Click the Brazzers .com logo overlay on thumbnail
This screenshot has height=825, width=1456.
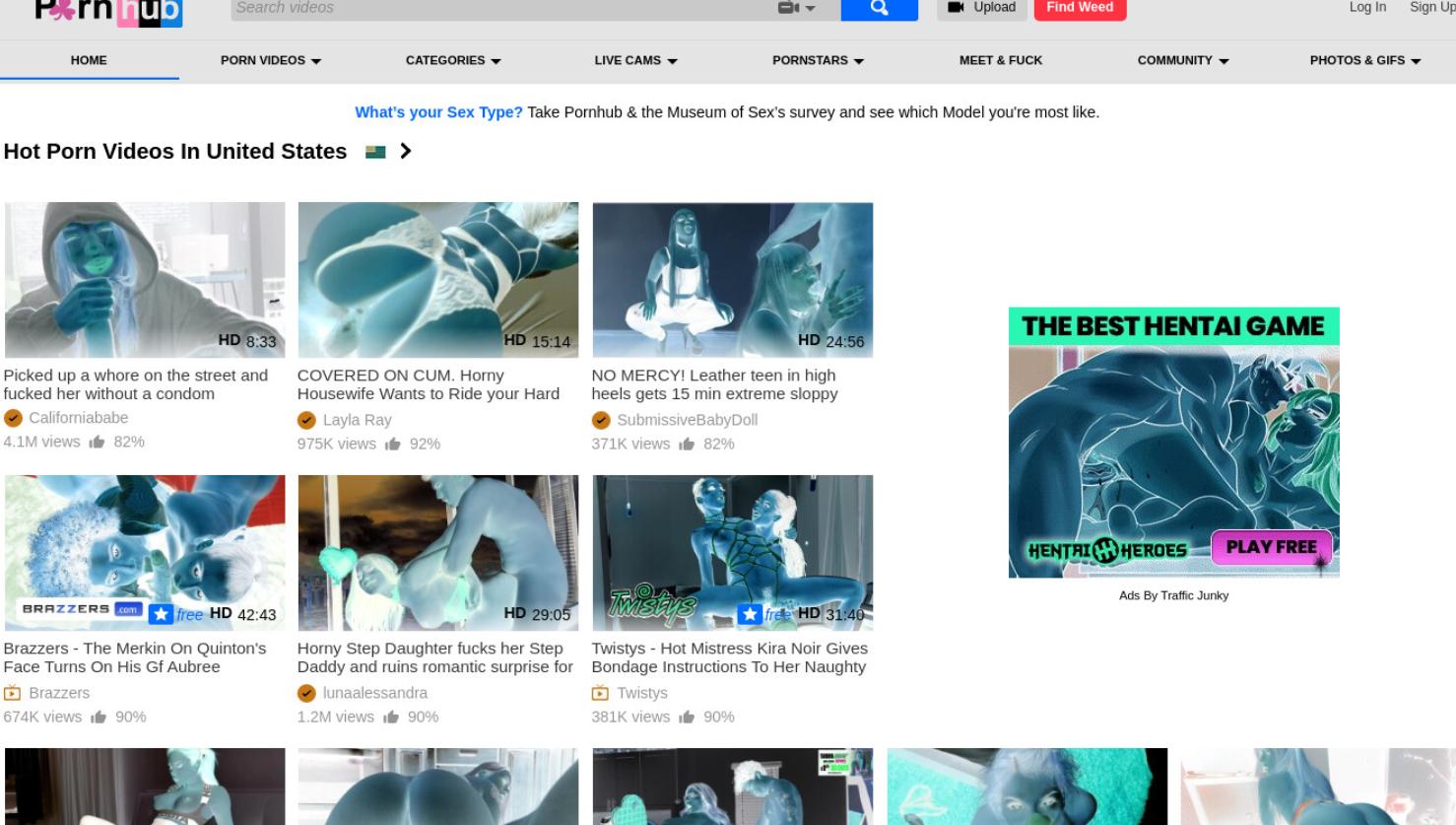[82, 609]
